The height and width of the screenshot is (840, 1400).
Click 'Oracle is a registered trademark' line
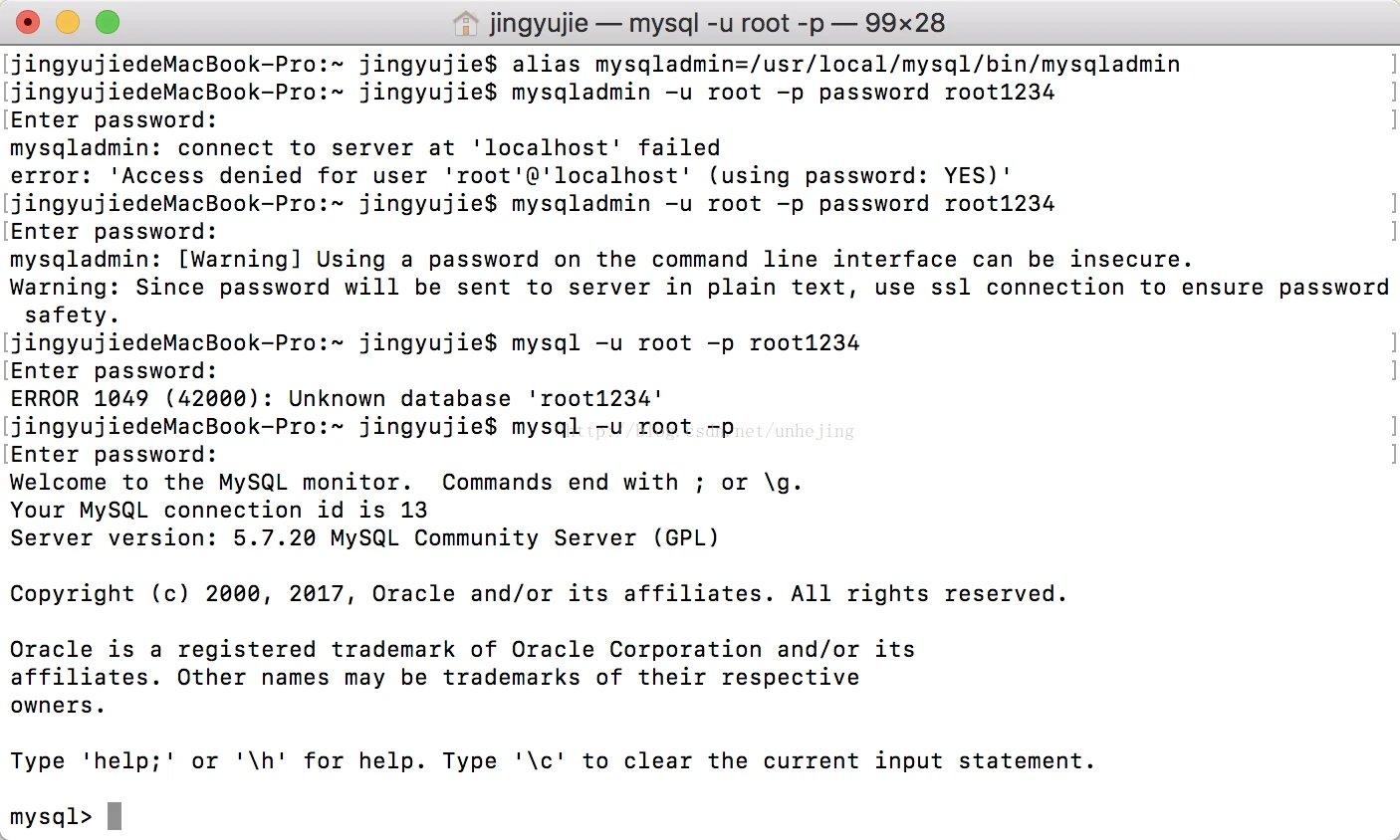(x=462, y=650)
